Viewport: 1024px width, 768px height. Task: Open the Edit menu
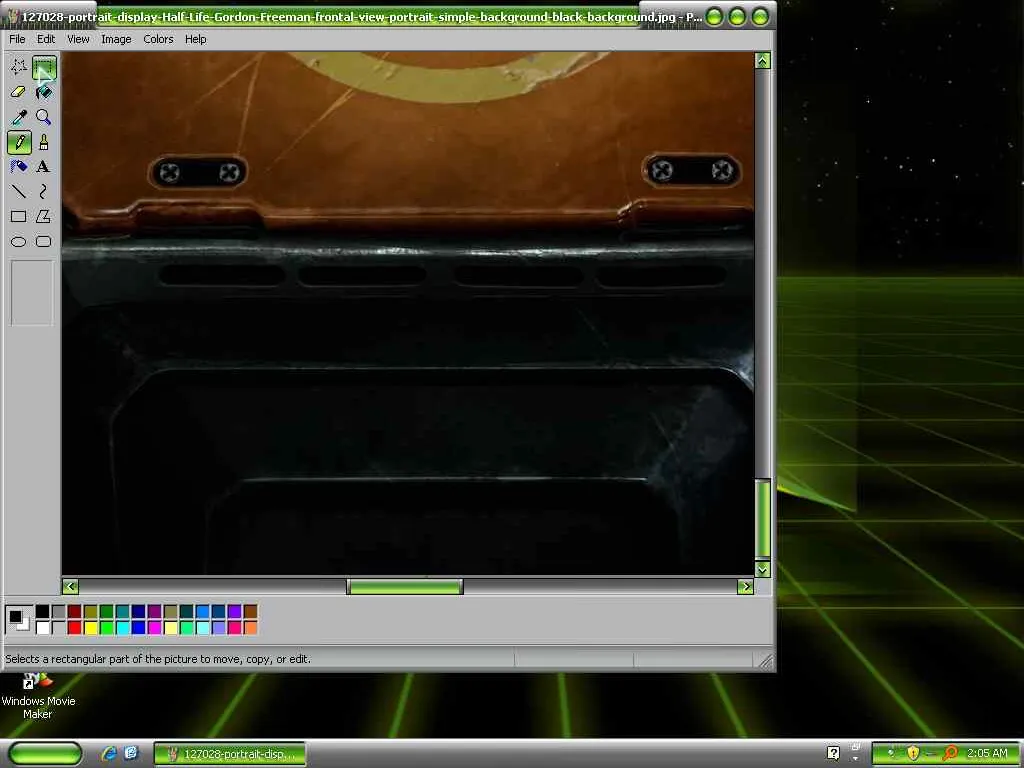pos(46,39)
